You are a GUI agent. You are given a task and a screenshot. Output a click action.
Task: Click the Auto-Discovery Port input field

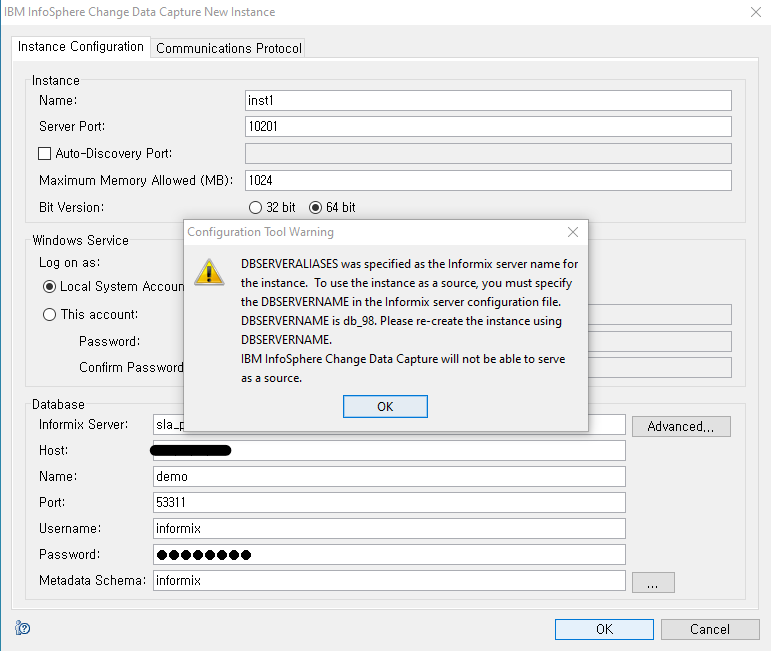488,153
